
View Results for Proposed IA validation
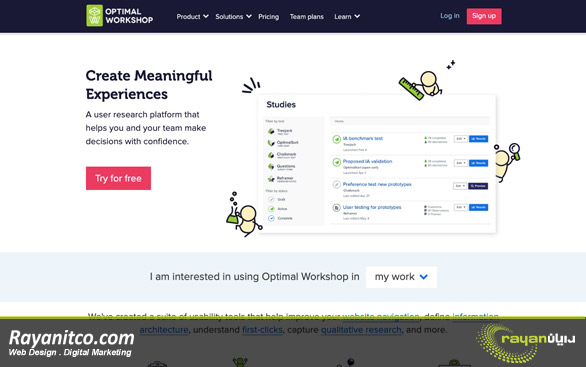pos(478,163)
